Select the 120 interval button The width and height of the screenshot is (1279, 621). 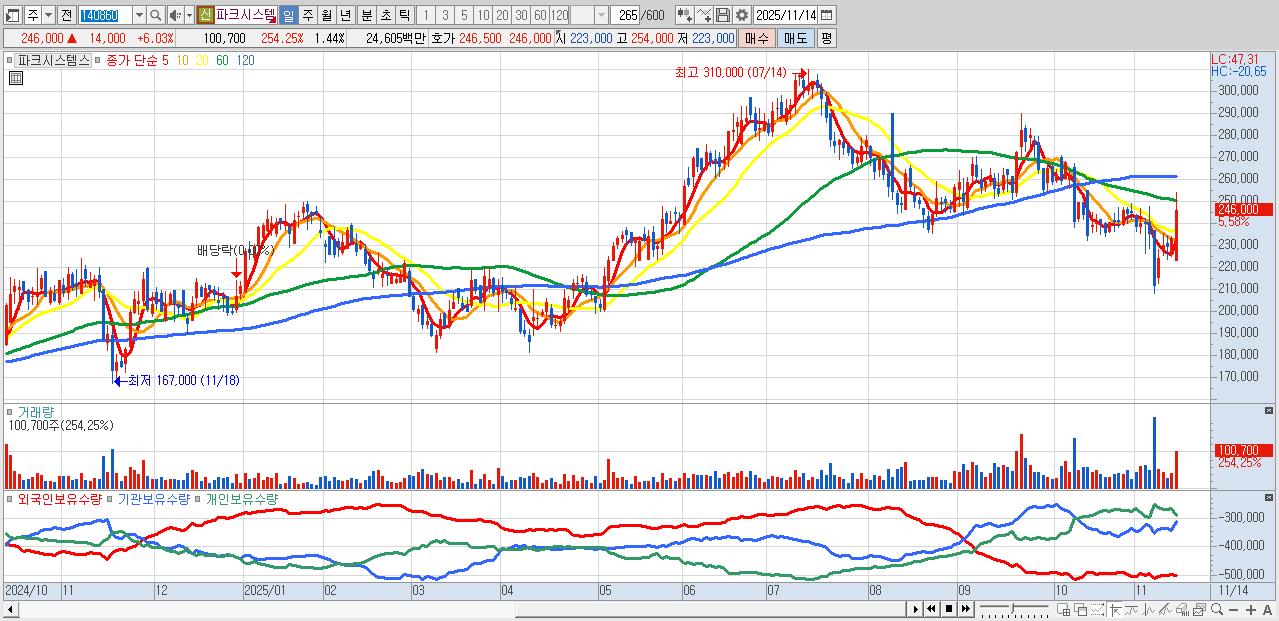(x=559, y=15)
